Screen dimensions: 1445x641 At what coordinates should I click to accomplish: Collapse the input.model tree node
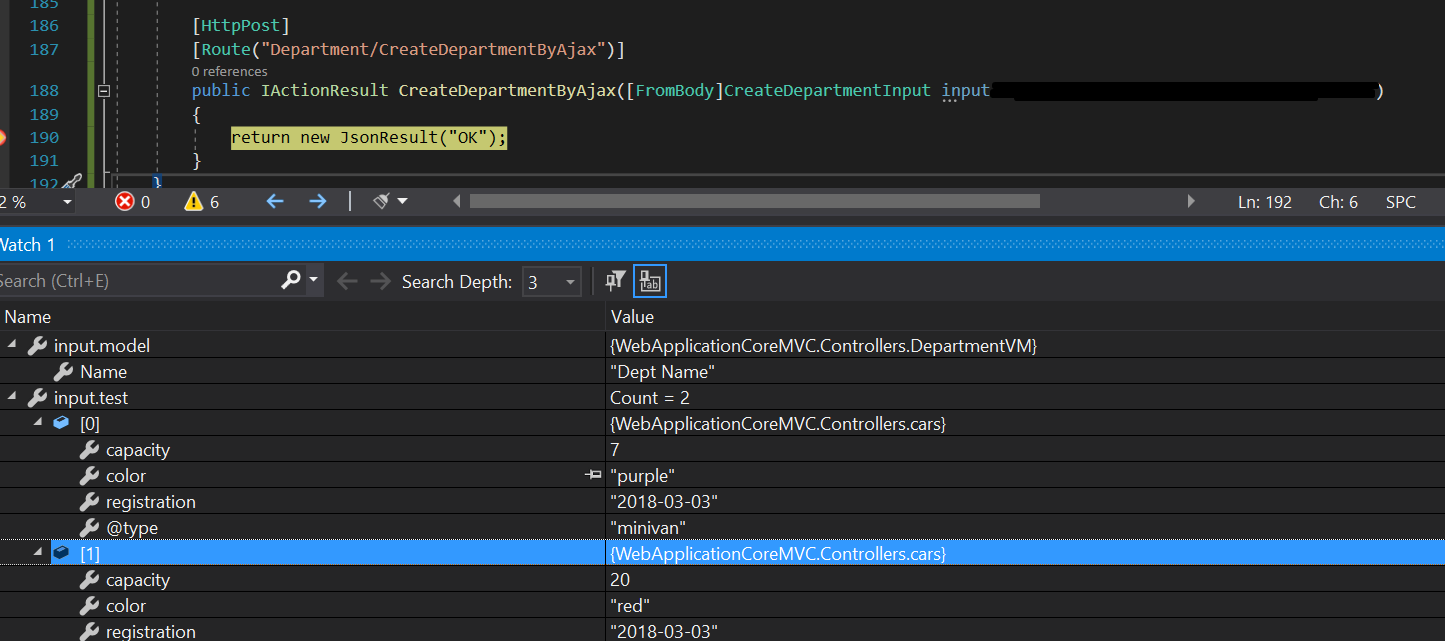pos(12,345)
